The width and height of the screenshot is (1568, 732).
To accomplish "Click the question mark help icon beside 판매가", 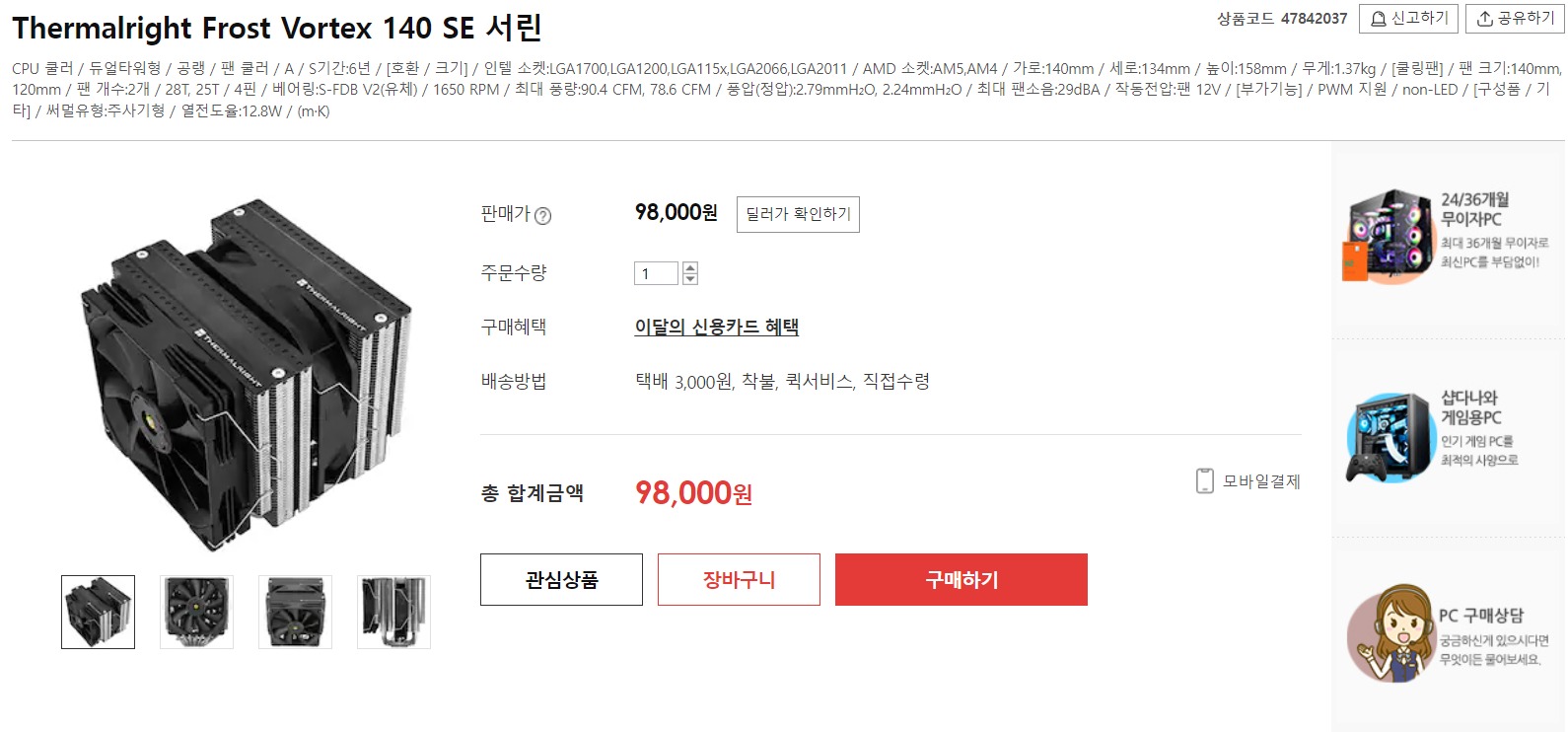I will 542,216.
